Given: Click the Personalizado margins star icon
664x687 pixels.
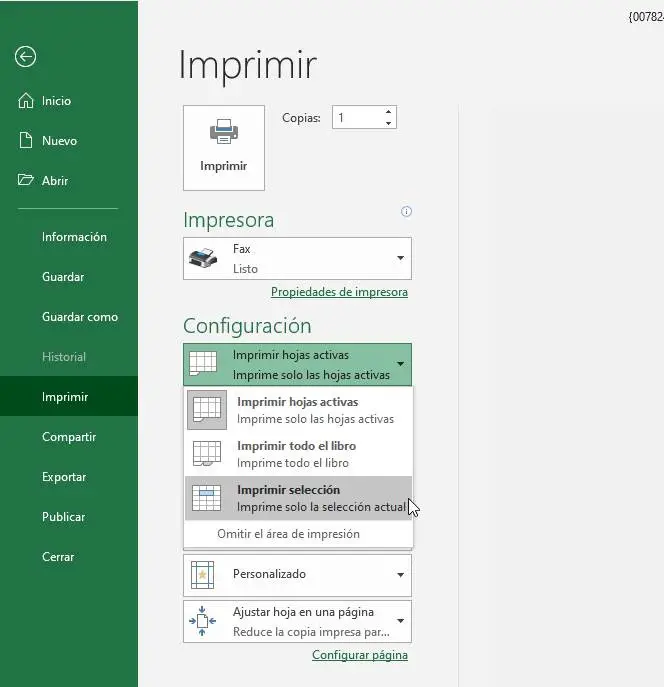Looking at the screenshot, I should 202,574.
